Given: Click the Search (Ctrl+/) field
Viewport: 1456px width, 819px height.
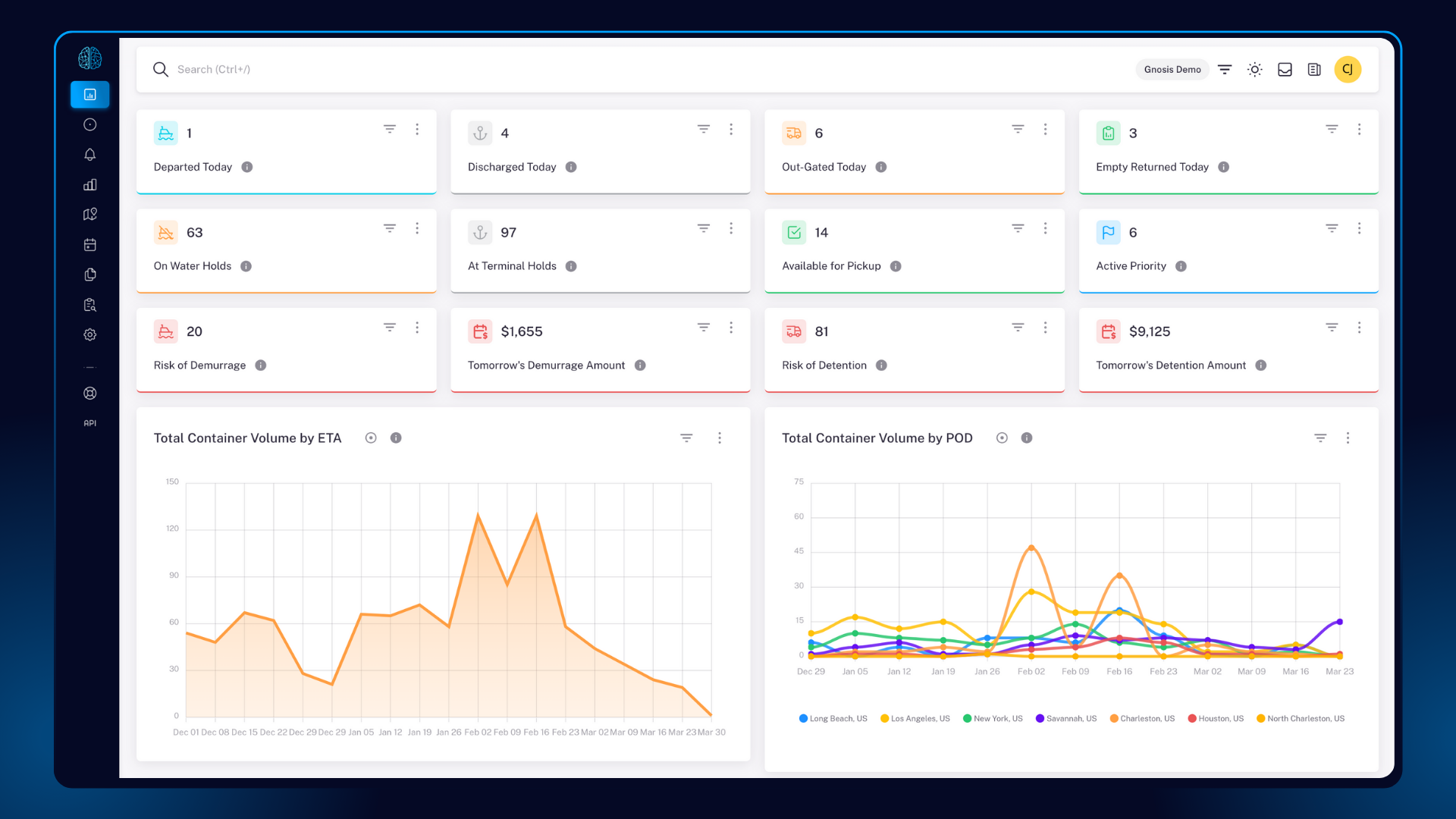Looking at the screenshot, I should (213, 70).
